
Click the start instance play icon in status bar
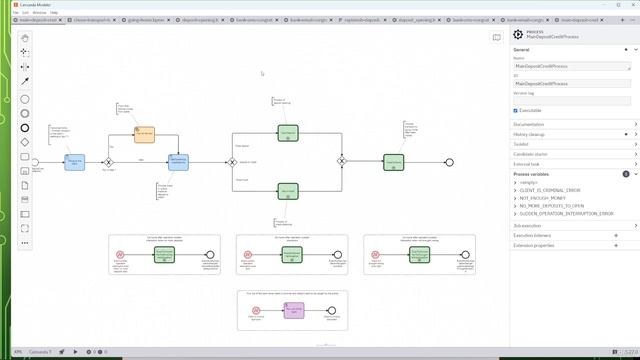click(x=75, y=352)
